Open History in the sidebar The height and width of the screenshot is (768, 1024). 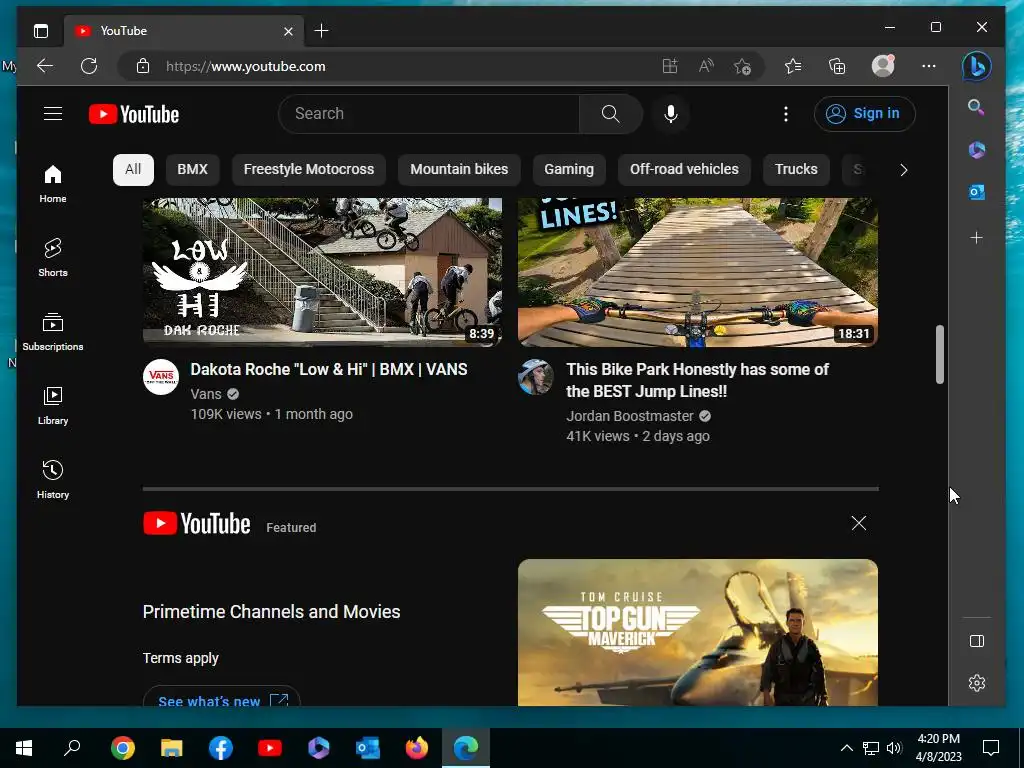coord(53,479)
